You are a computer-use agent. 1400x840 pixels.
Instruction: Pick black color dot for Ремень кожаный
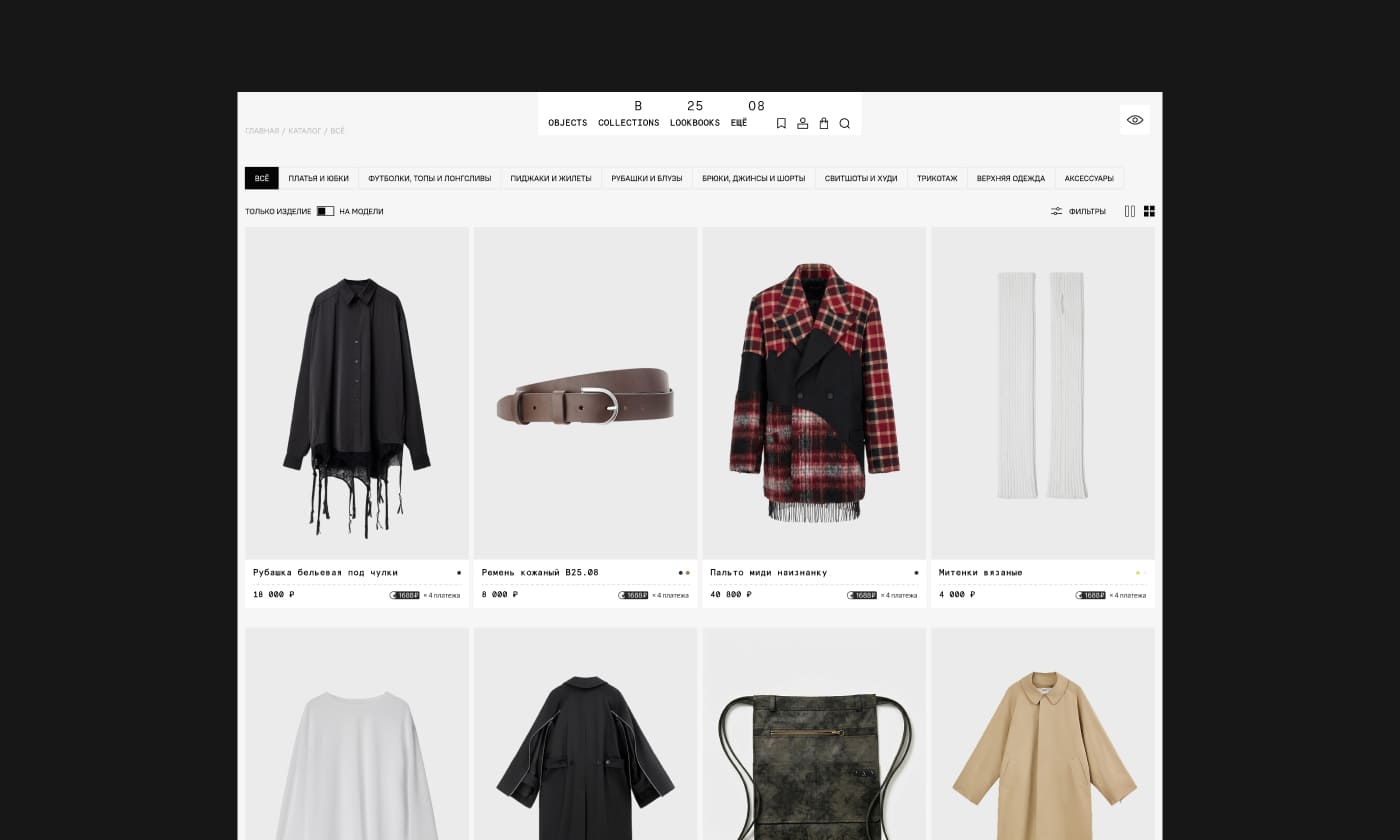pos(681,573)
